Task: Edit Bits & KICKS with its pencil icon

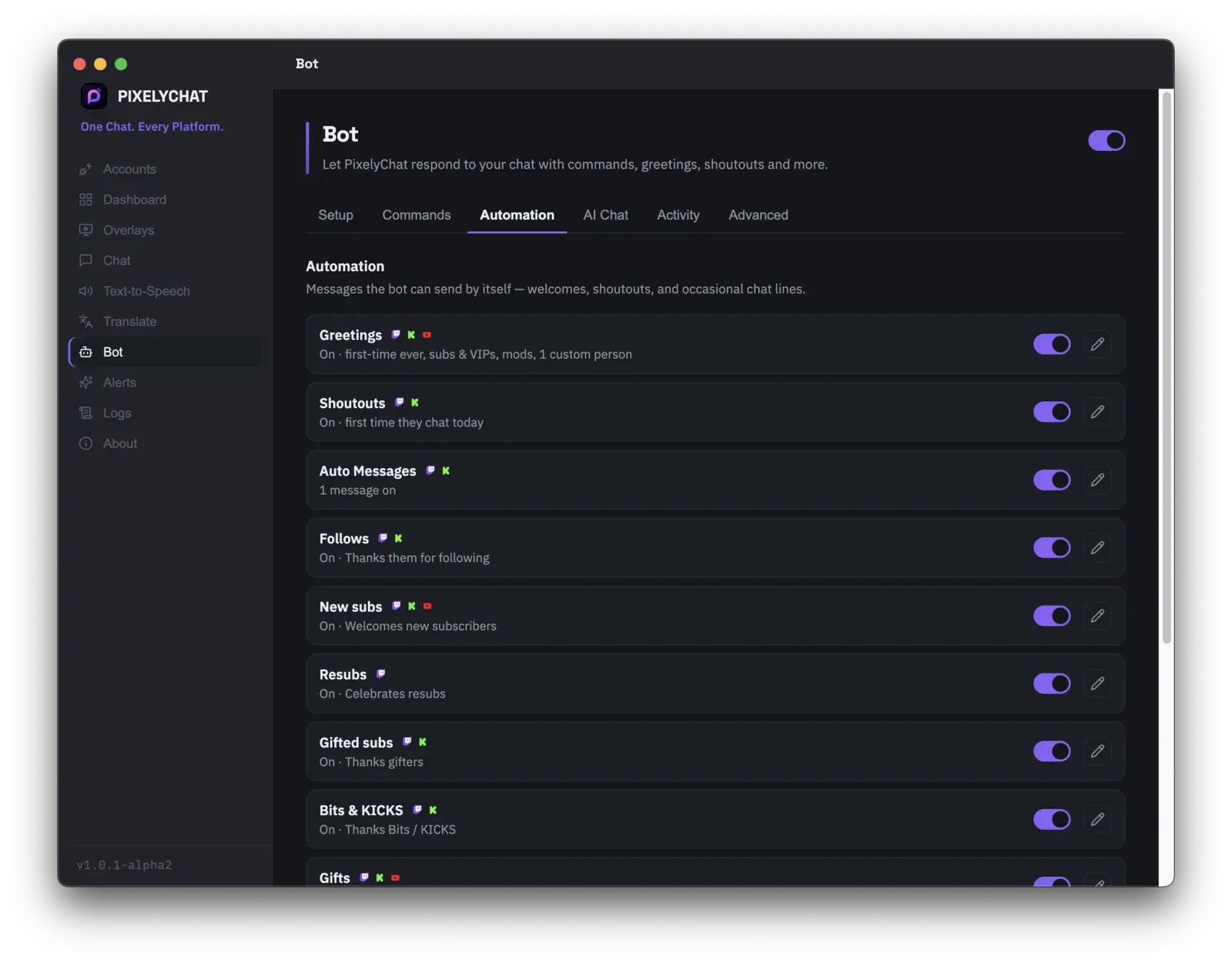Action: pyautogui.click(x=1097, y=820)
